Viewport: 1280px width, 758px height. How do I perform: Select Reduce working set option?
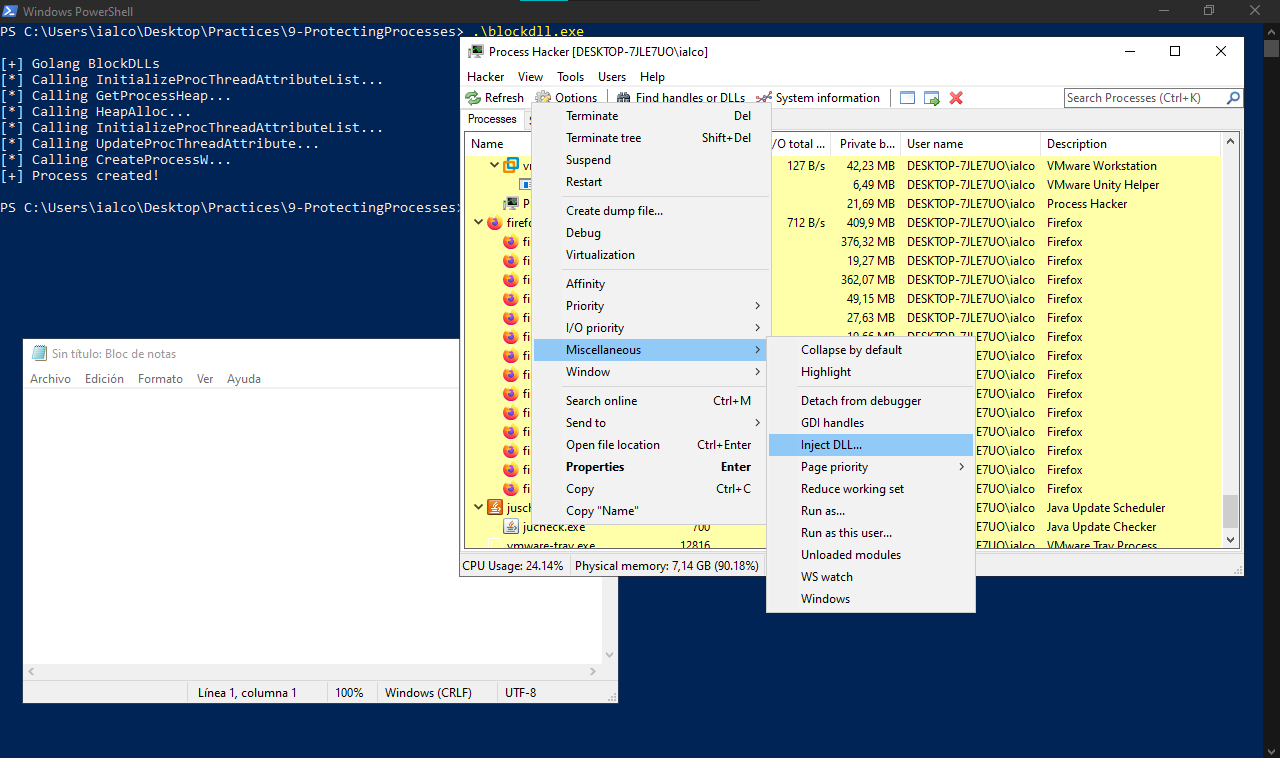[x=871, y=489]
